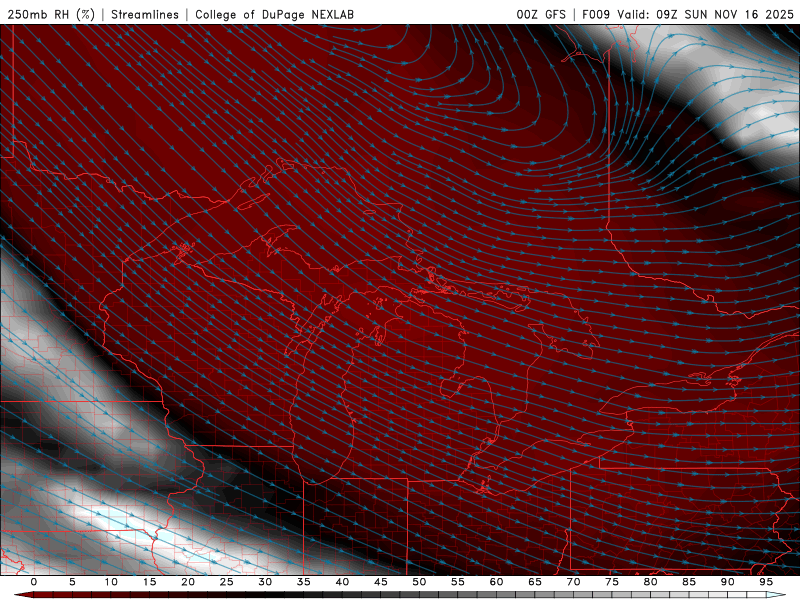Image resolution: width=800 pixels, height=600 pixels.
Task: Click the '20' colorbar scale label
Action: 188,582
